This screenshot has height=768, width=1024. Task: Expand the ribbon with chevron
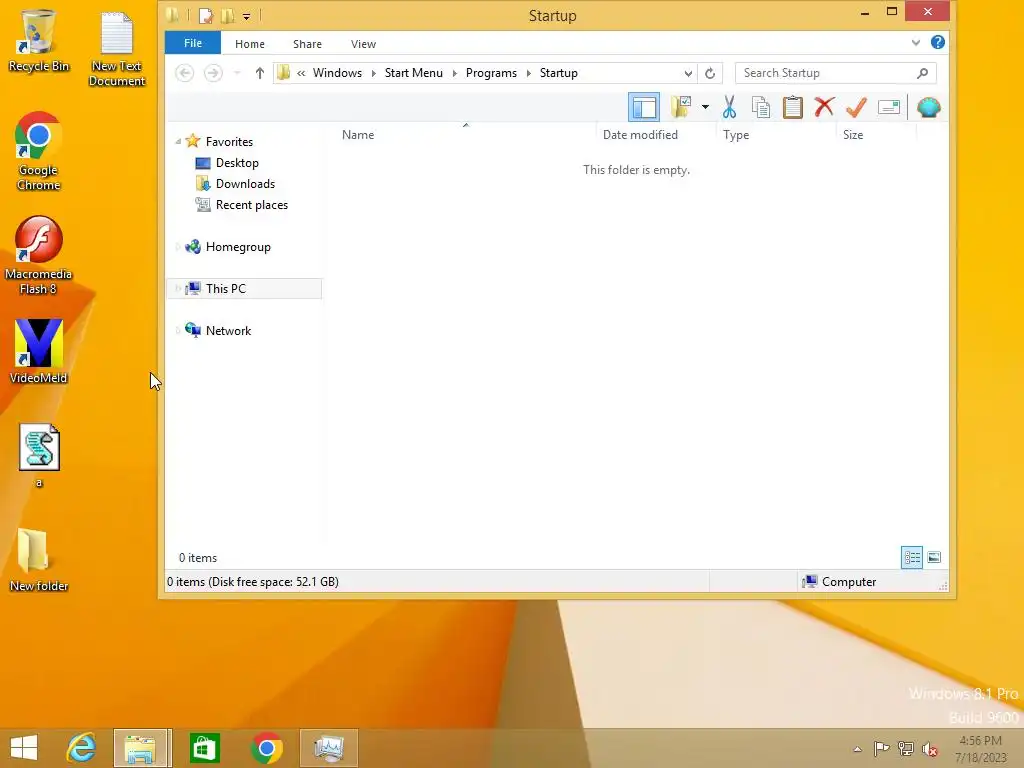coord(916,43)
